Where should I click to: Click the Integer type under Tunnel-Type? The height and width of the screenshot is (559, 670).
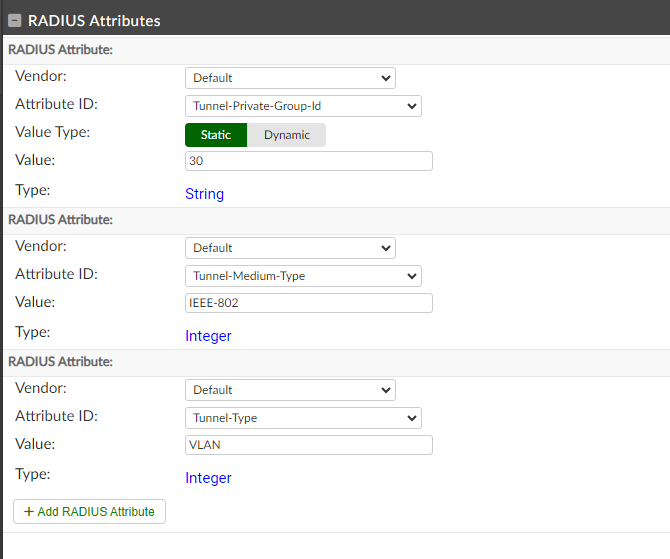208,478
